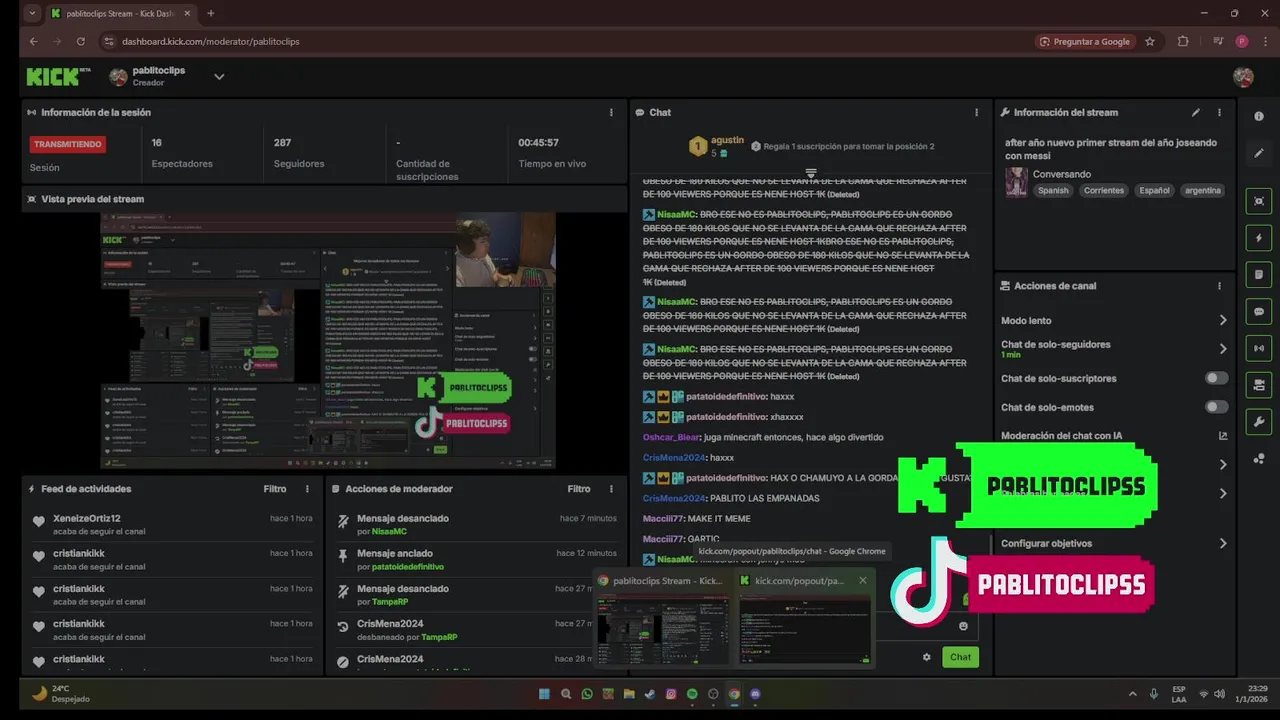Open the emoji picker in chat
The height and width of the screenshot is (720, 1280).
click(963, 626)
